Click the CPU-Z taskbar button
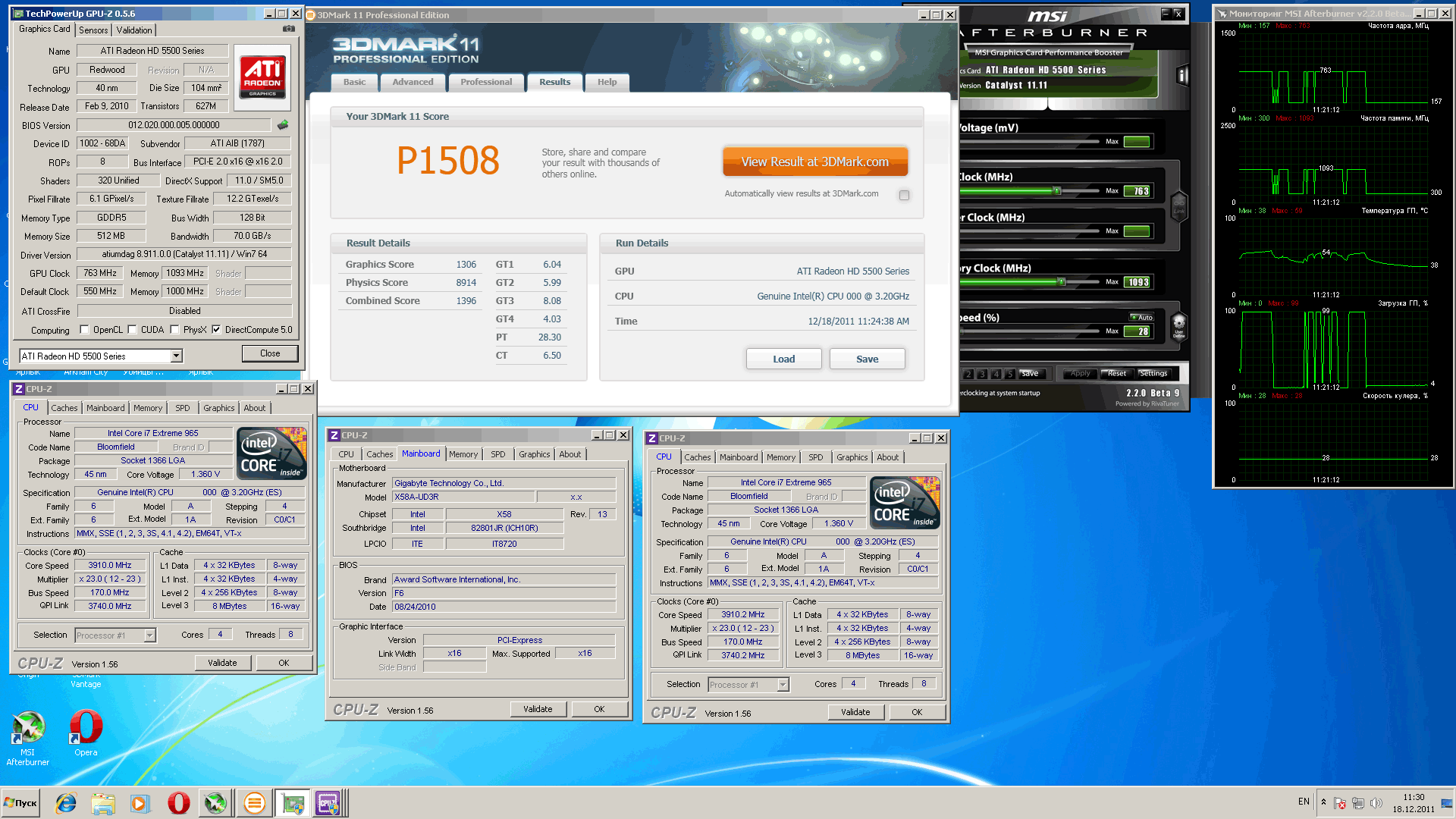The height and width of the screenshot is (819, 1456). 329,803
